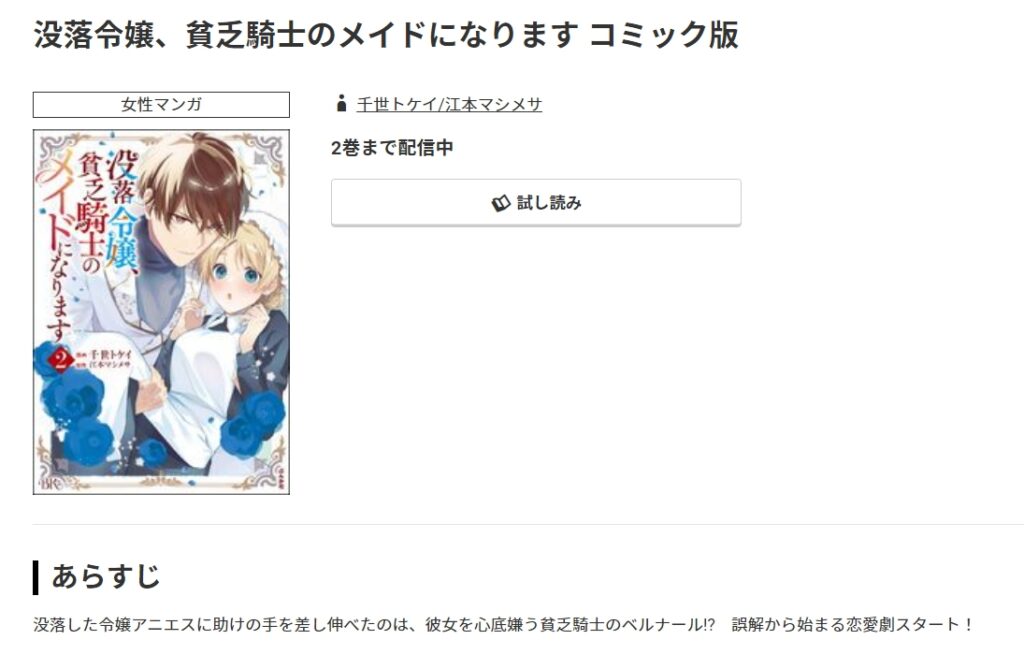Click the 試し読み trial read button

(x=536, y=203)
